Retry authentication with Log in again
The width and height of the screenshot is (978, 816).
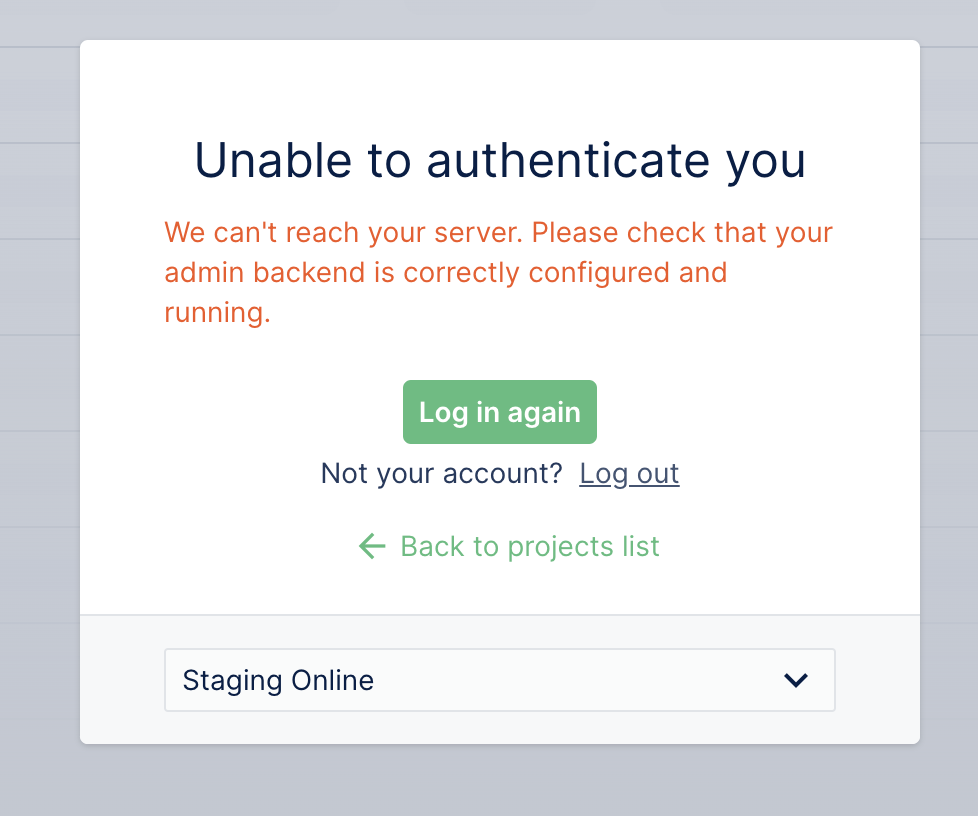(500, 412)
